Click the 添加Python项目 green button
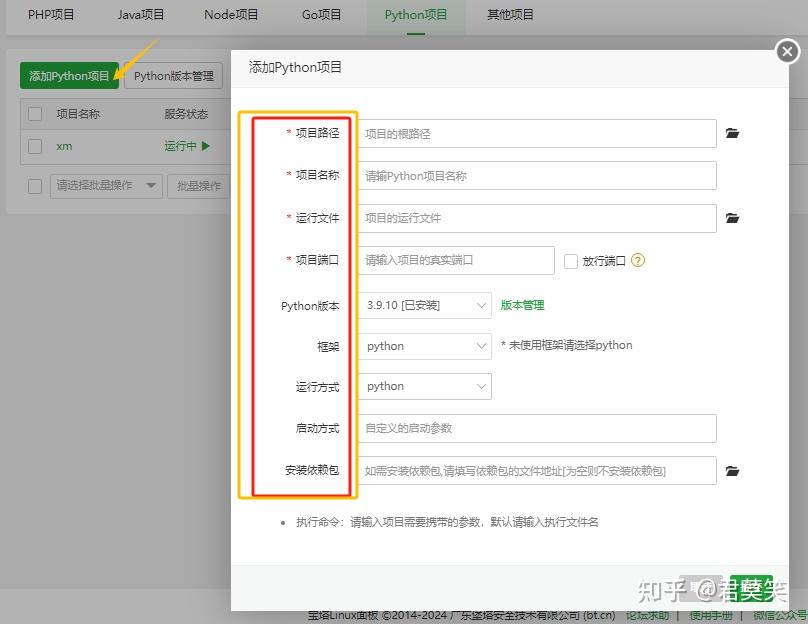Image resolution: width=808 pixels, height=624 pixels. [70, 76]
